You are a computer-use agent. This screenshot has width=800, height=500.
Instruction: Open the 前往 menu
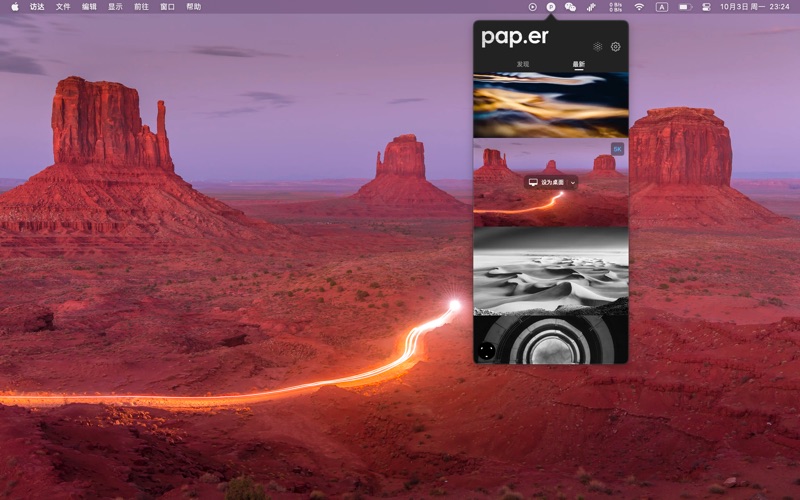(141, 7)
